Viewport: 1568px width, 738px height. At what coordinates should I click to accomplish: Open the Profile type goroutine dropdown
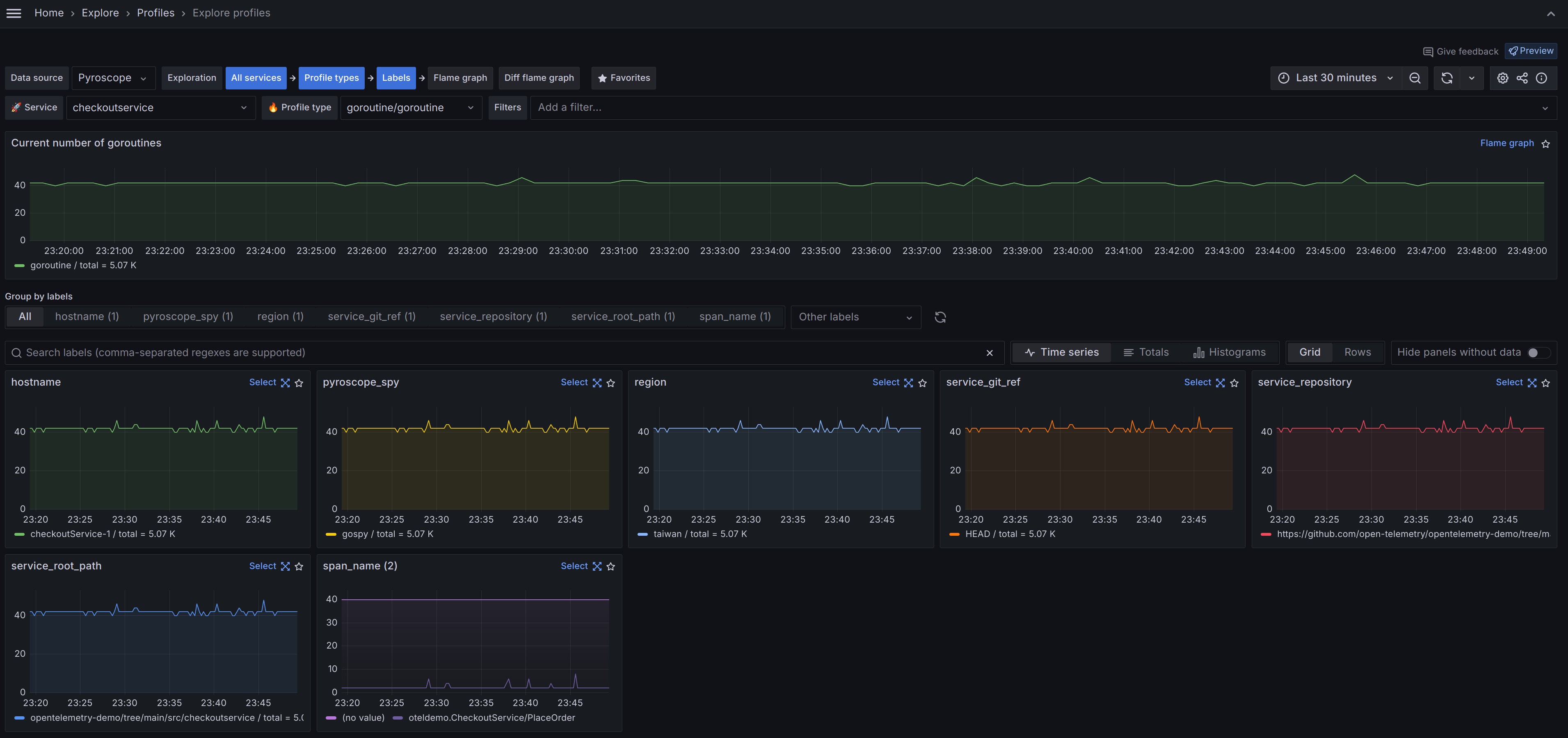(x=410, y=108)
